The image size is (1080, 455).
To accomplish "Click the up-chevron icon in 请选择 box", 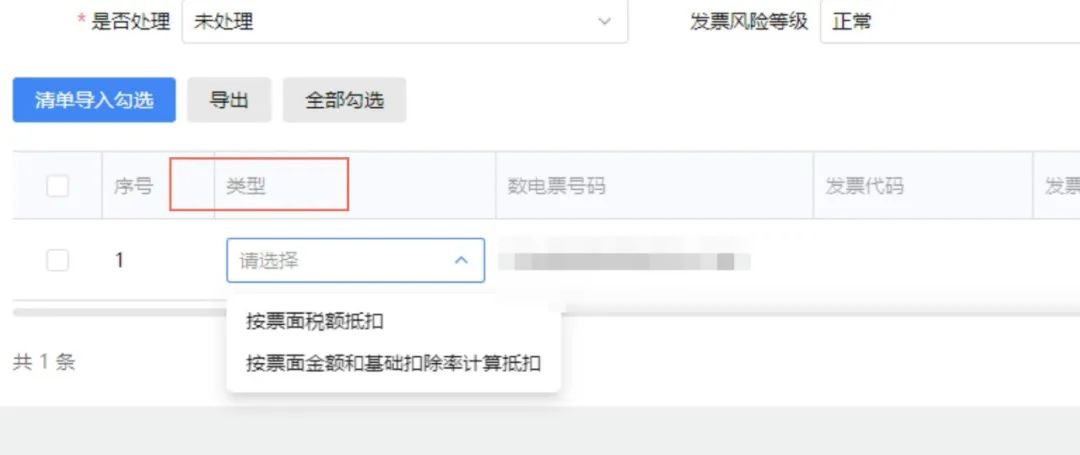I will 461,260.
